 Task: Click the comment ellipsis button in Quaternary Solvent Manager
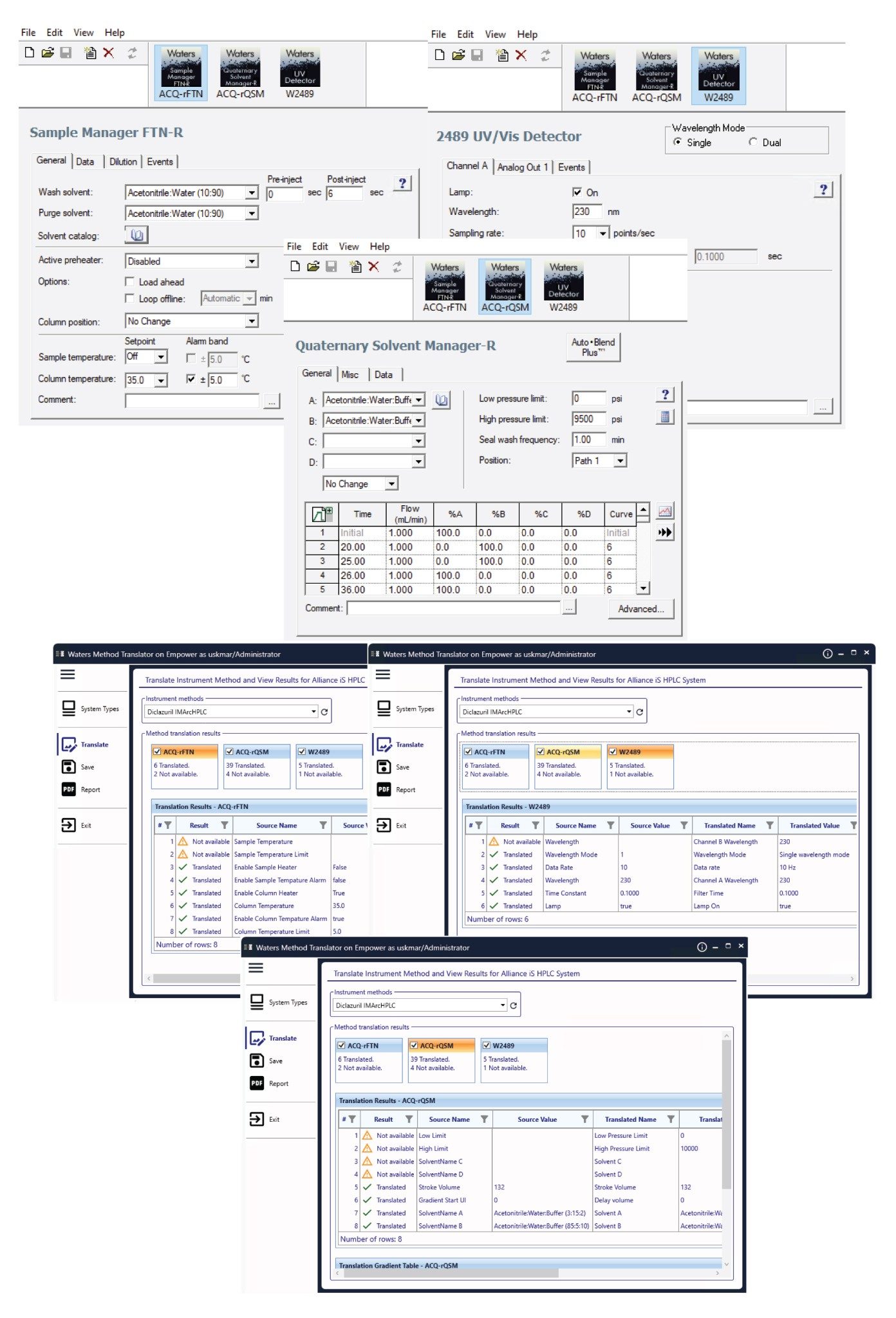coord(569,608)
